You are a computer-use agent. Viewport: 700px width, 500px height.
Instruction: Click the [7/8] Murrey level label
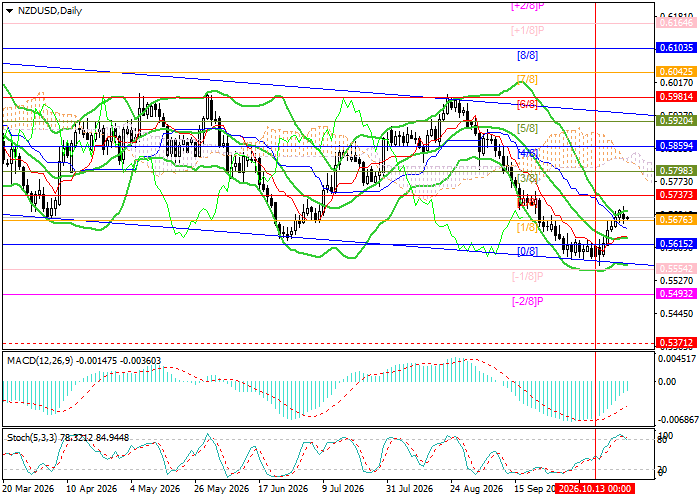pyautogui.click(x=527, y=79)
